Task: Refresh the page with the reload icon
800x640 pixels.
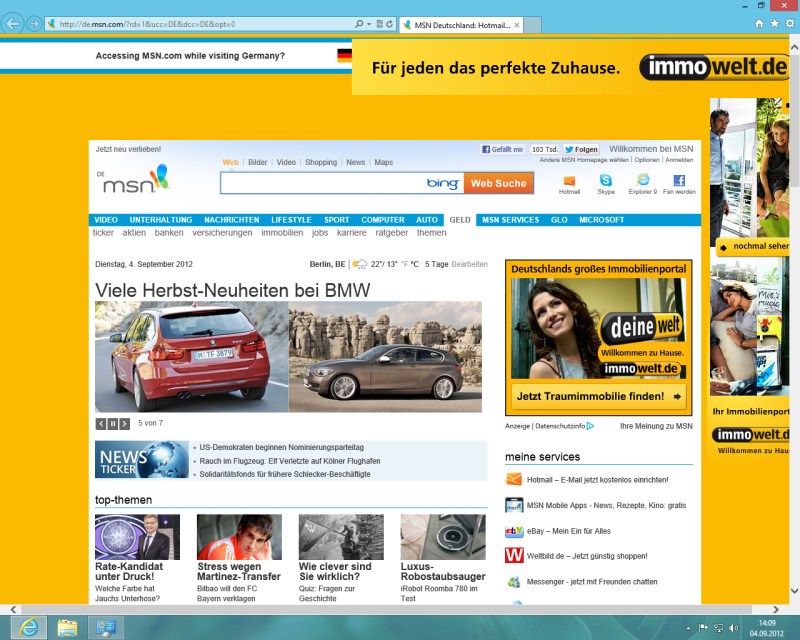Action: pos(389,24)
